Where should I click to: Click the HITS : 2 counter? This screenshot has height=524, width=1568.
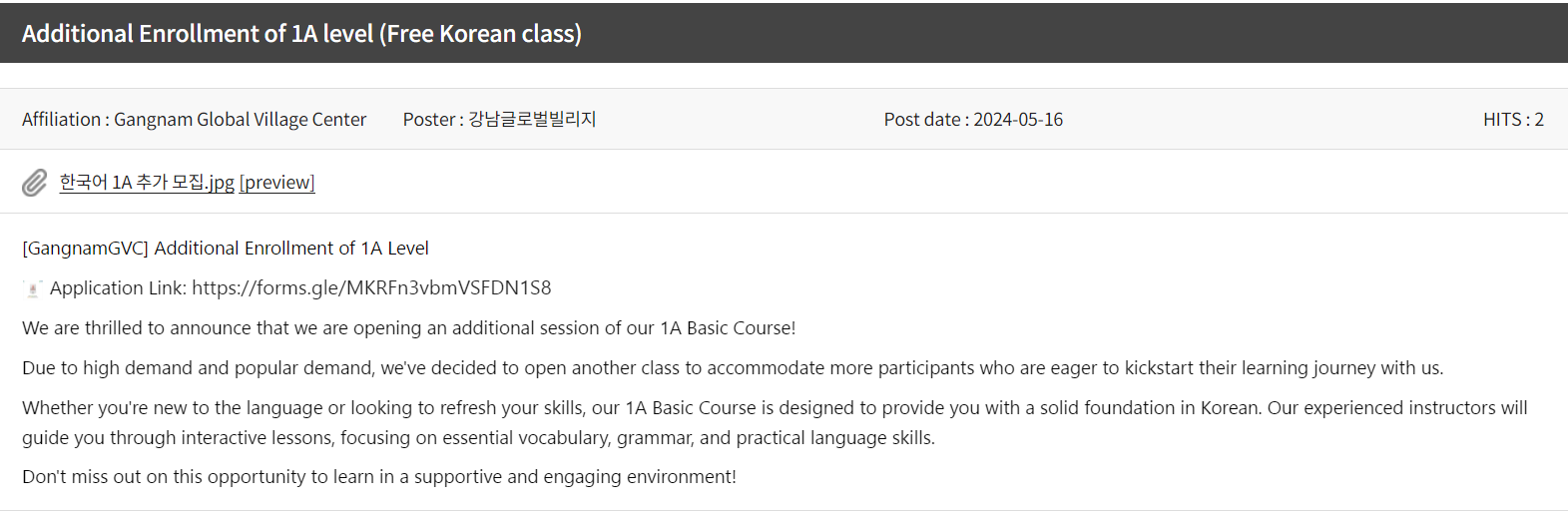coord(1513,120)
